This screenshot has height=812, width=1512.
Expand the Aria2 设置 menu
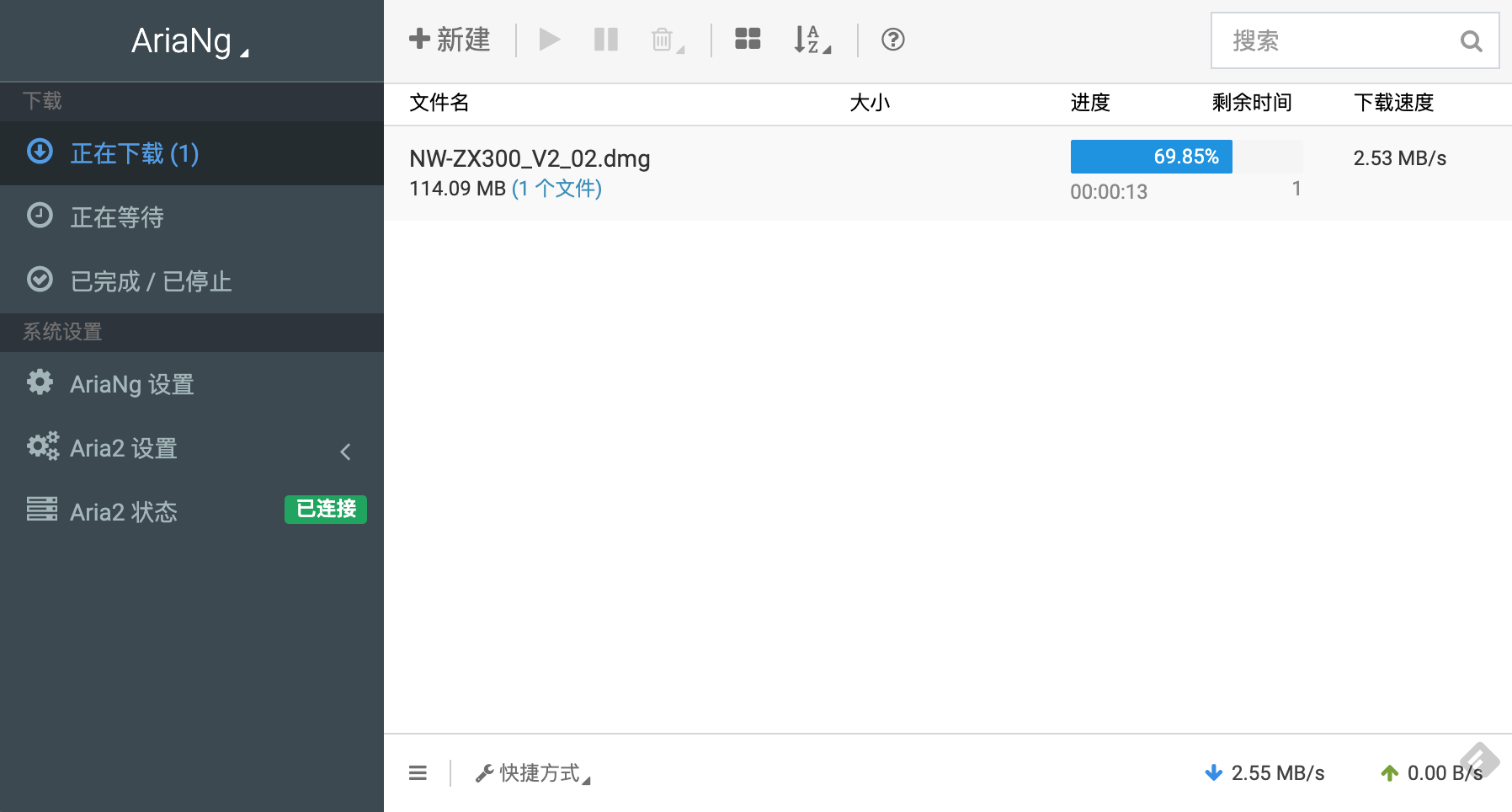tap(192, 448)
